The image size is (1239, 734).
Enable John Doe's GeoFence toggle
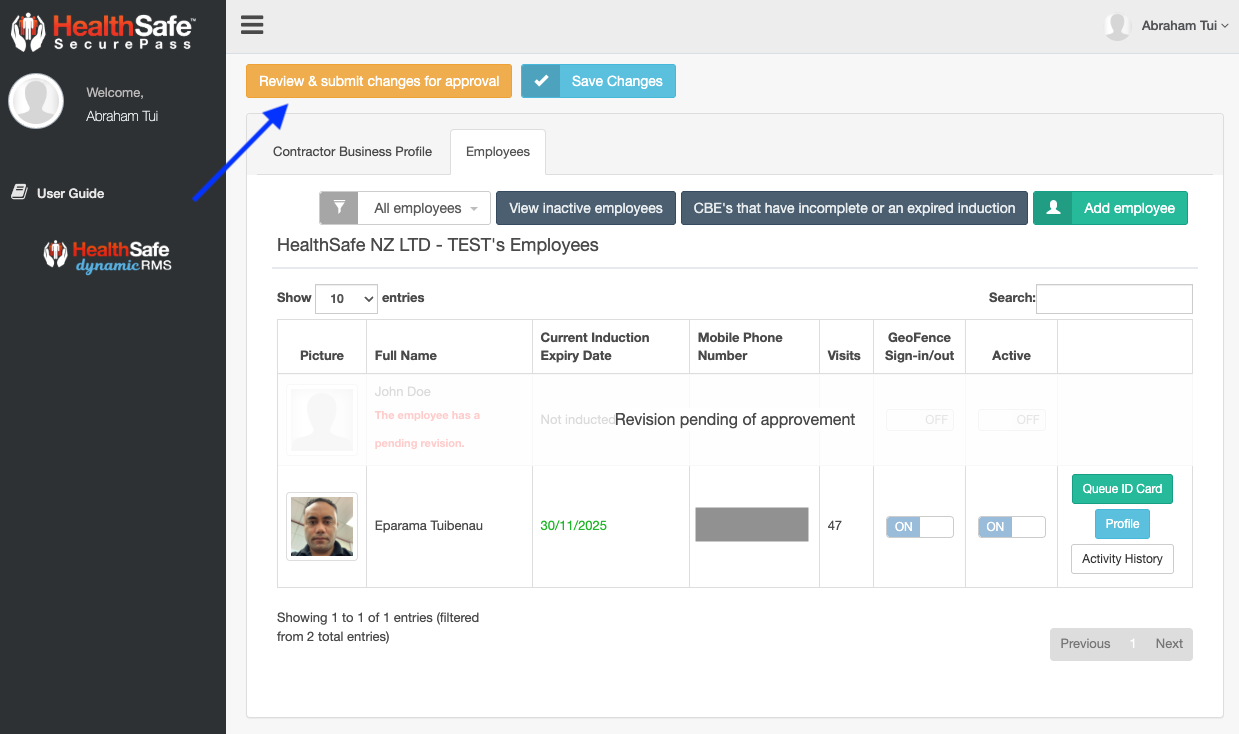tap(919, 419)
